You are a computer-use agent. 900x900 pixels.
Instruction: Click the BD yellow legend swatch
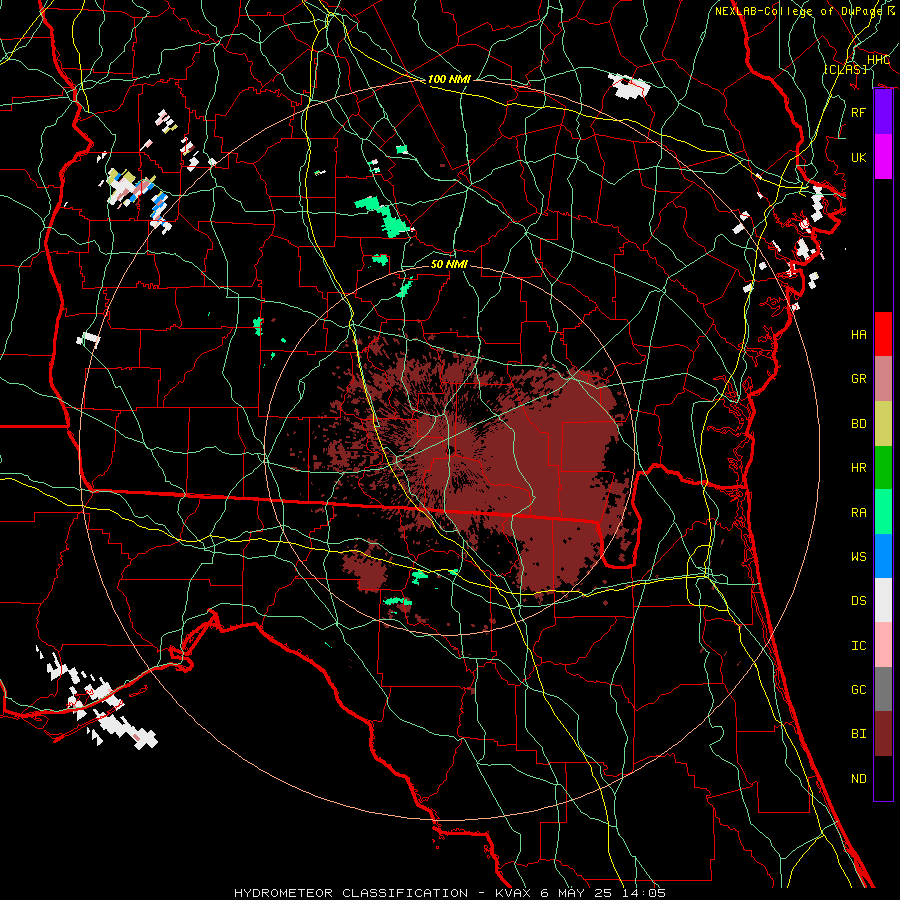click(x=883, y=423)
